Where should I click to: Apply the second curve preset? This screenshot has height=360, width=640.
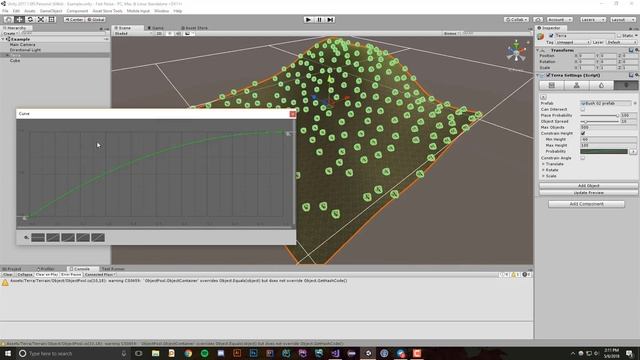53,238
